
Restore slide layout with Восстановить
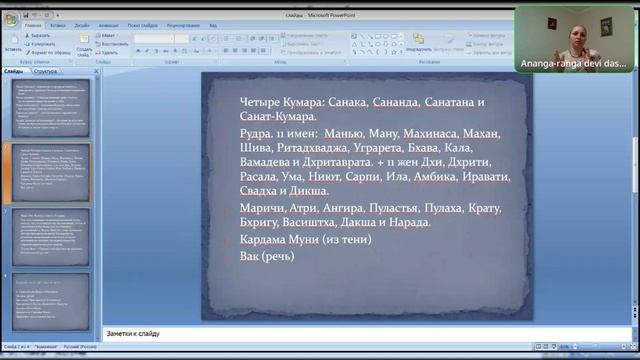click(x=112, y=44)
